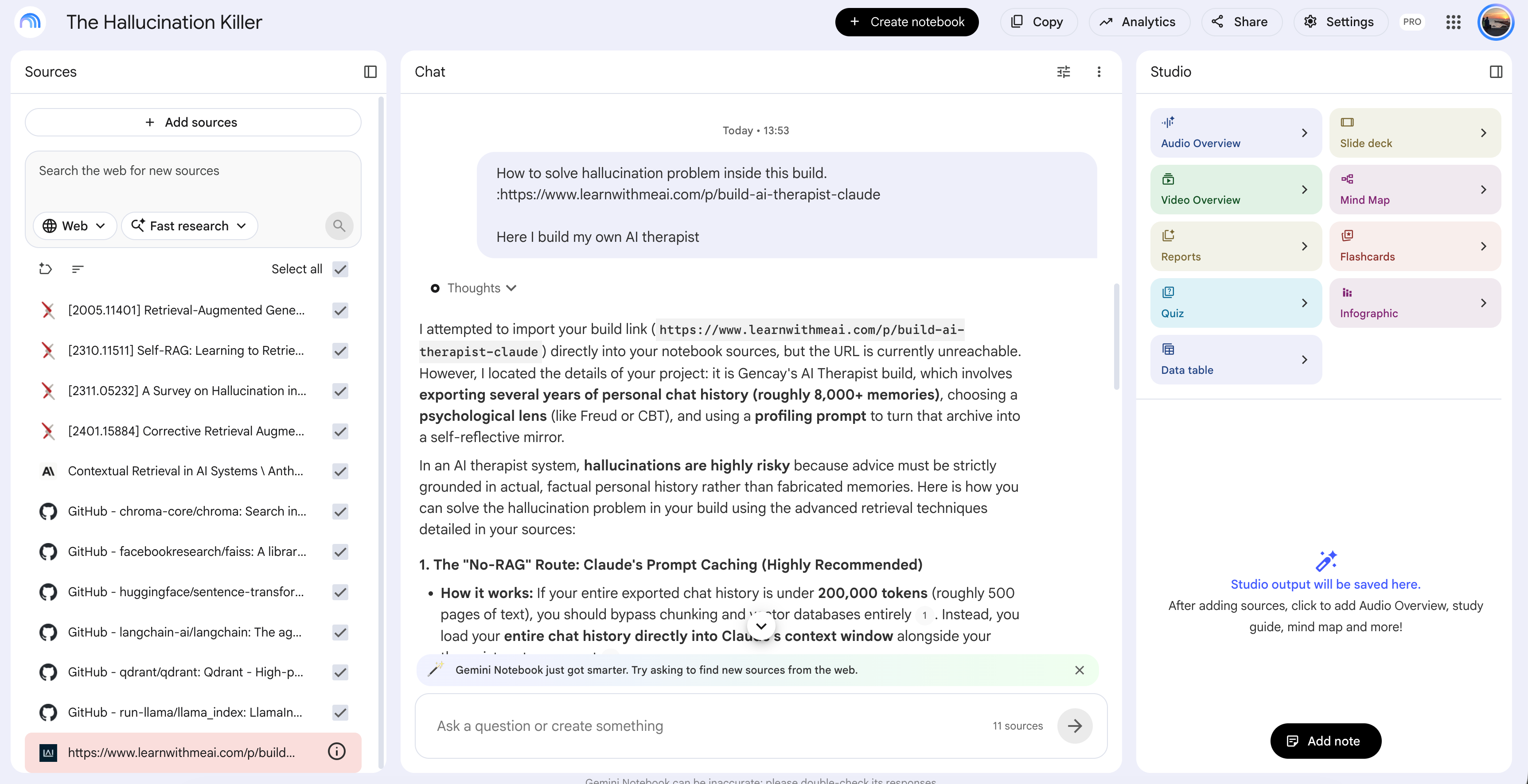Viewport: 1528px width, 784px height.
Task: Click the Self-RAG source arXiv icon
Action: pos(48,350)
